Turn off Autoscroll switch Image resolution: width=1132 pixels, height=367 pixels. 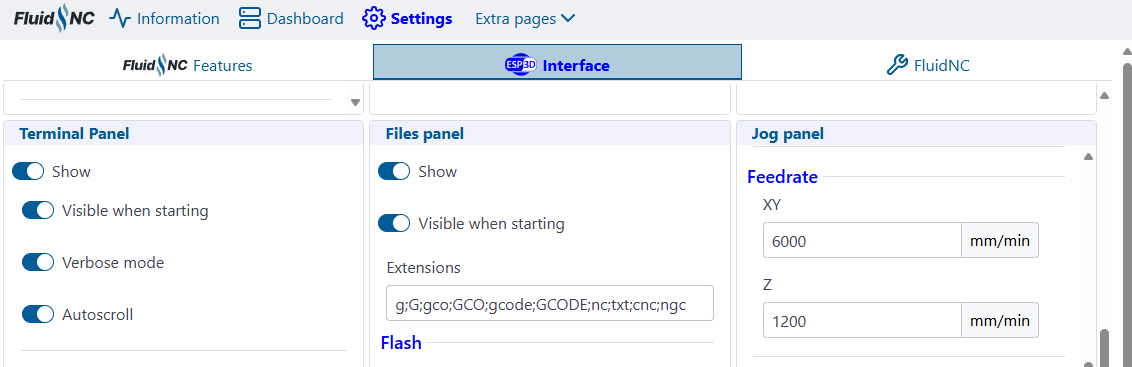(x=38, y=314)
